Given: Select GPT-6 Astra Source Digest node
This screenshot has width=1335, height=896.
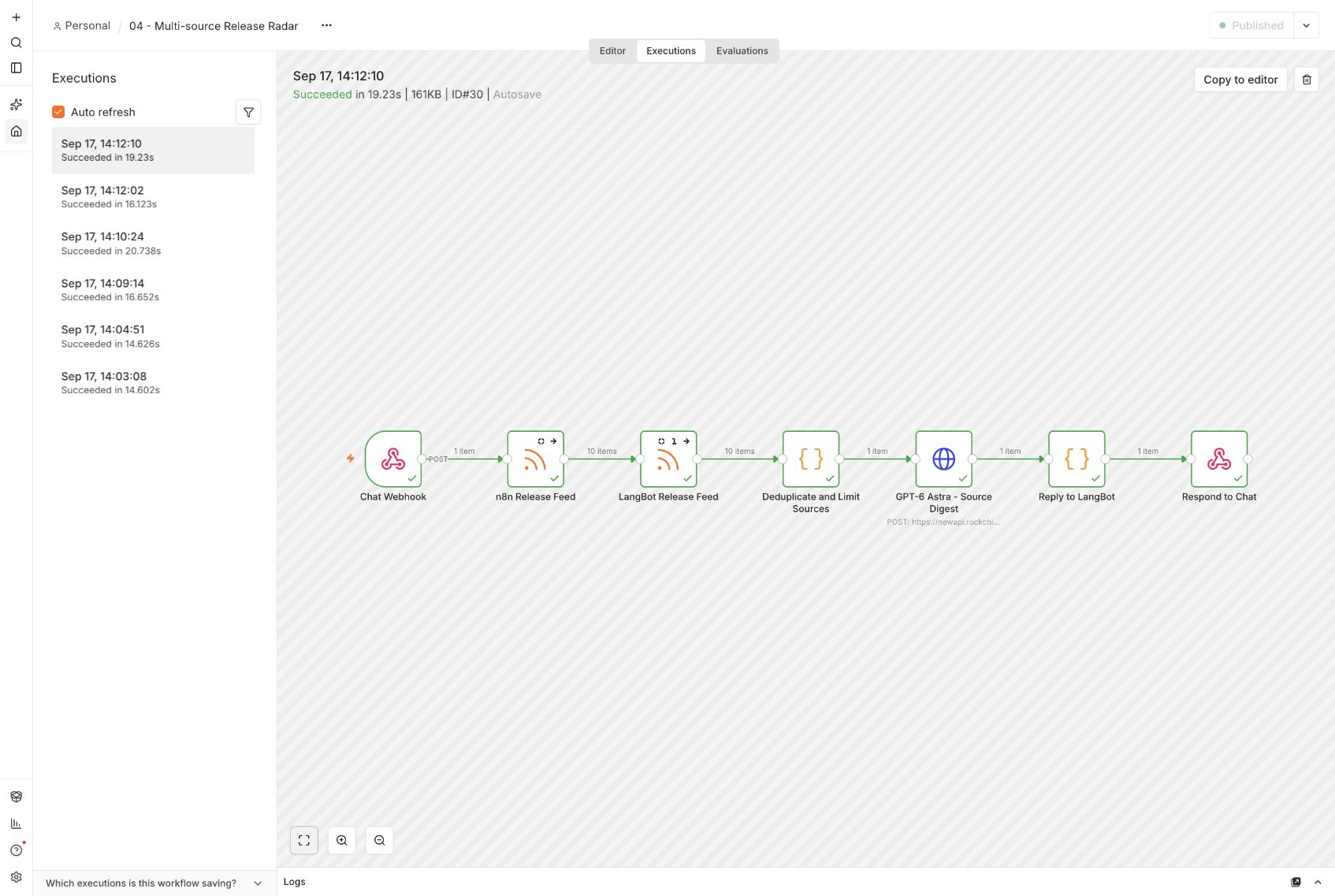Looking at the screenshot, I should (x=944, y=459).
